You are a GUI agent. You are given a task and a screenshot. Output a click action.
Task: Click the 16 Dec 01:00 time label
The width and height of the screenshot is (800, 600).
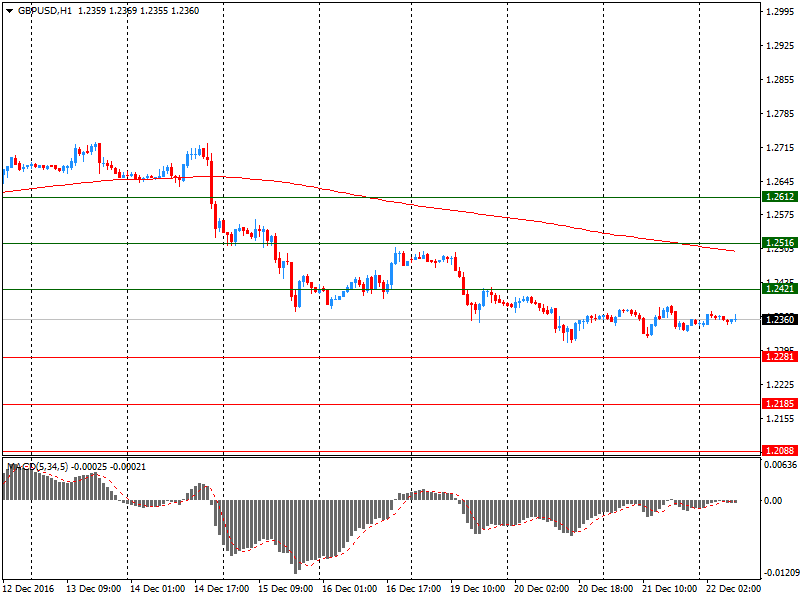pos(349,589)
